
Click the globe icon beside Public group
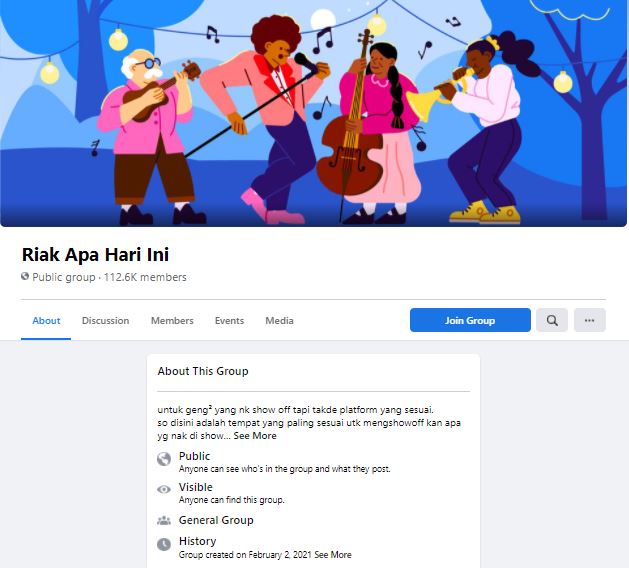point(25,276)
